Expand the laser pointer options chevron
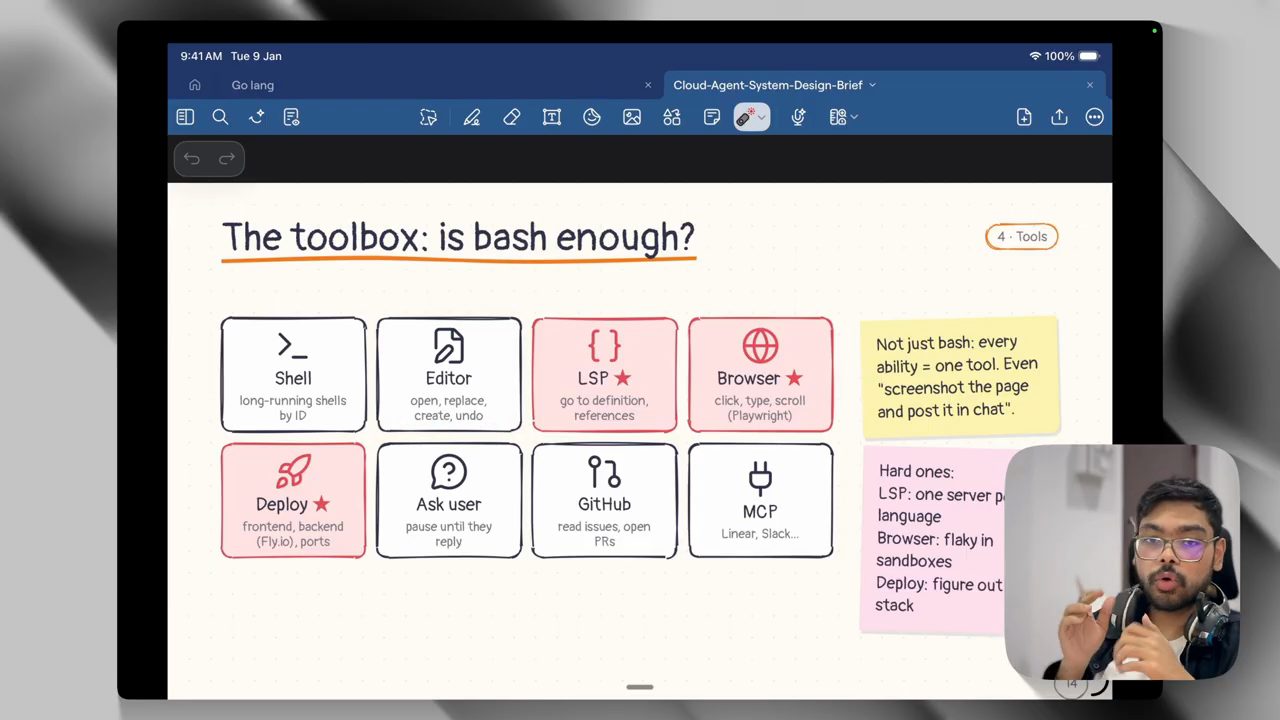This screenshot has width=1280, height=720. pos(762,117)
